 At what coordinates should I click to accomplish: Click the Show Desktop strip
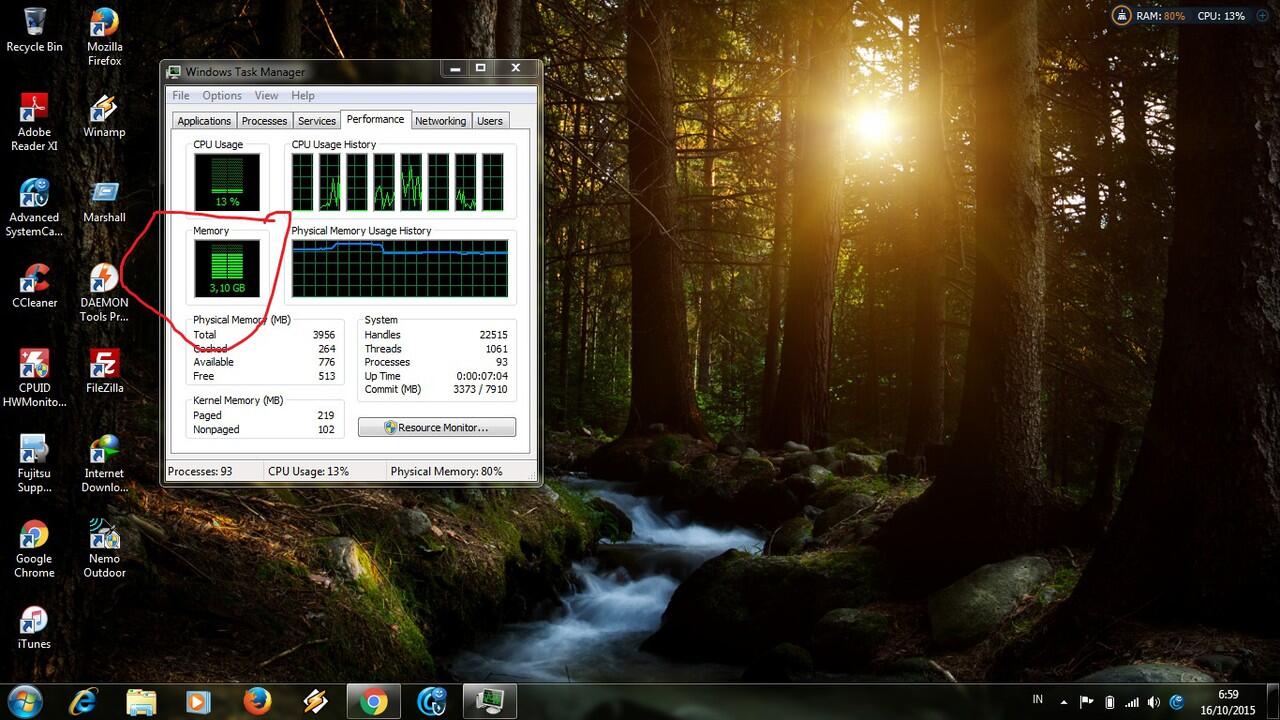coord(1272,702)
